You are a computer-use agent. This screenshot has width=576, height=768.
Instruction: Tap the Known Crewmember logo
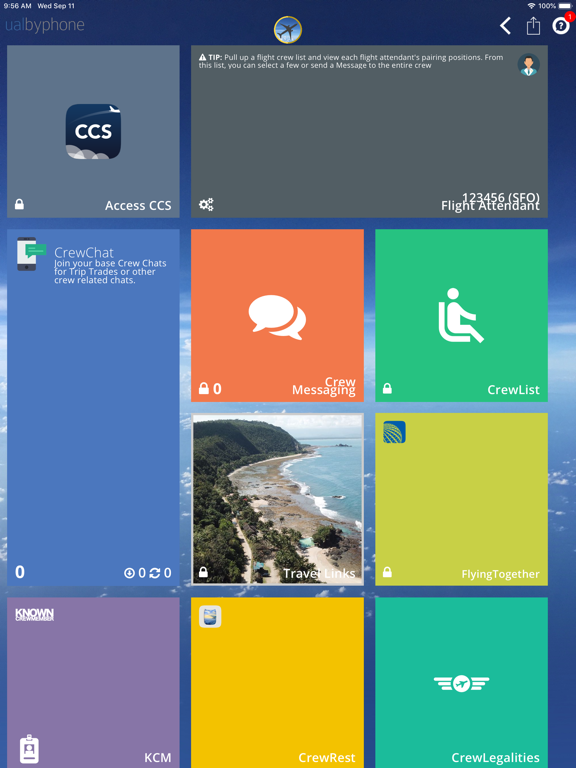click(x=34, y=614)
